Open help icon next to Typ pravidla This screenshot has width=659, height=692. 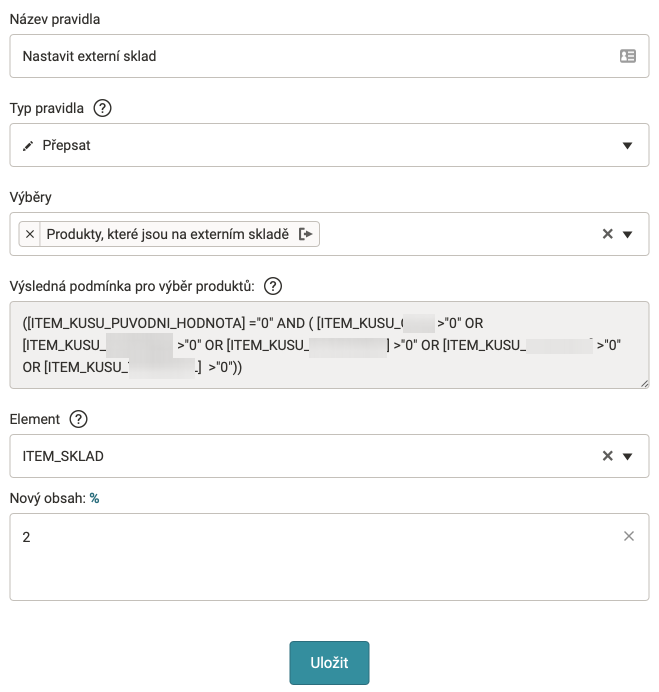(x=101, y=108)
